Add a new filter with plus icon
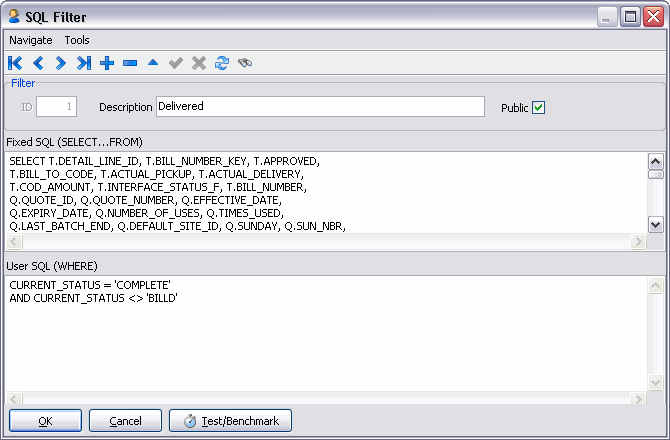 pyautogui.click(x=107, y=63)
